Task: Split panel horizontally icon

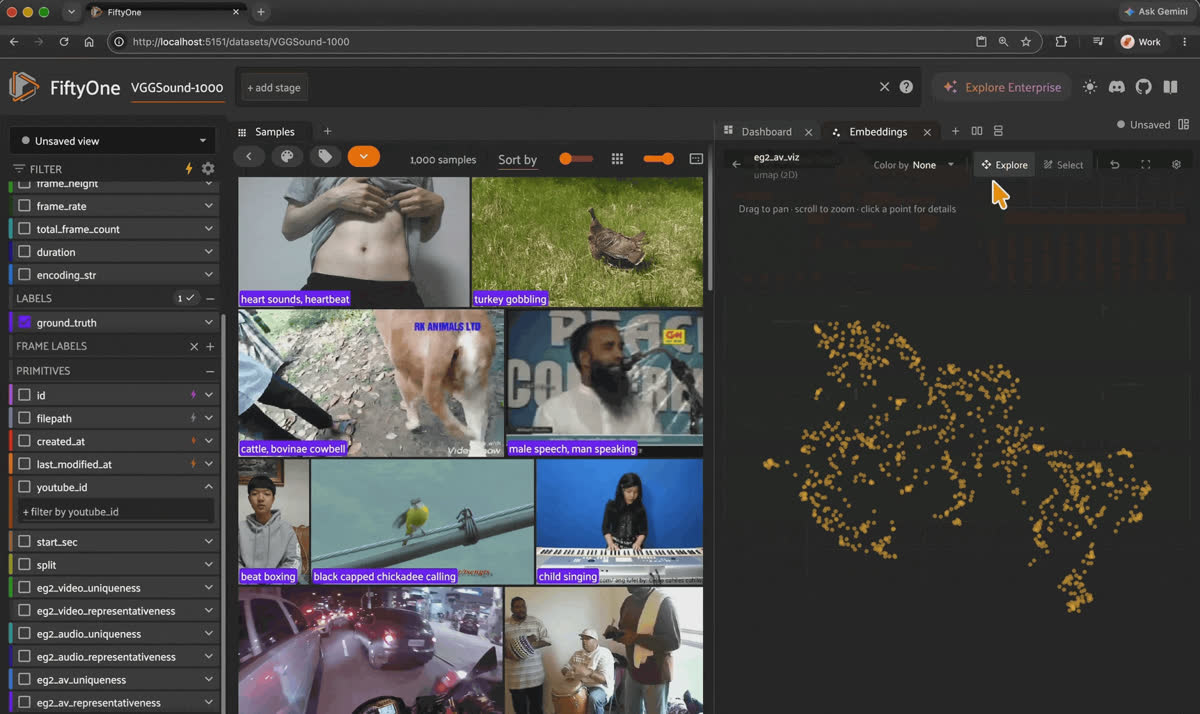Action: click(977, 132)
